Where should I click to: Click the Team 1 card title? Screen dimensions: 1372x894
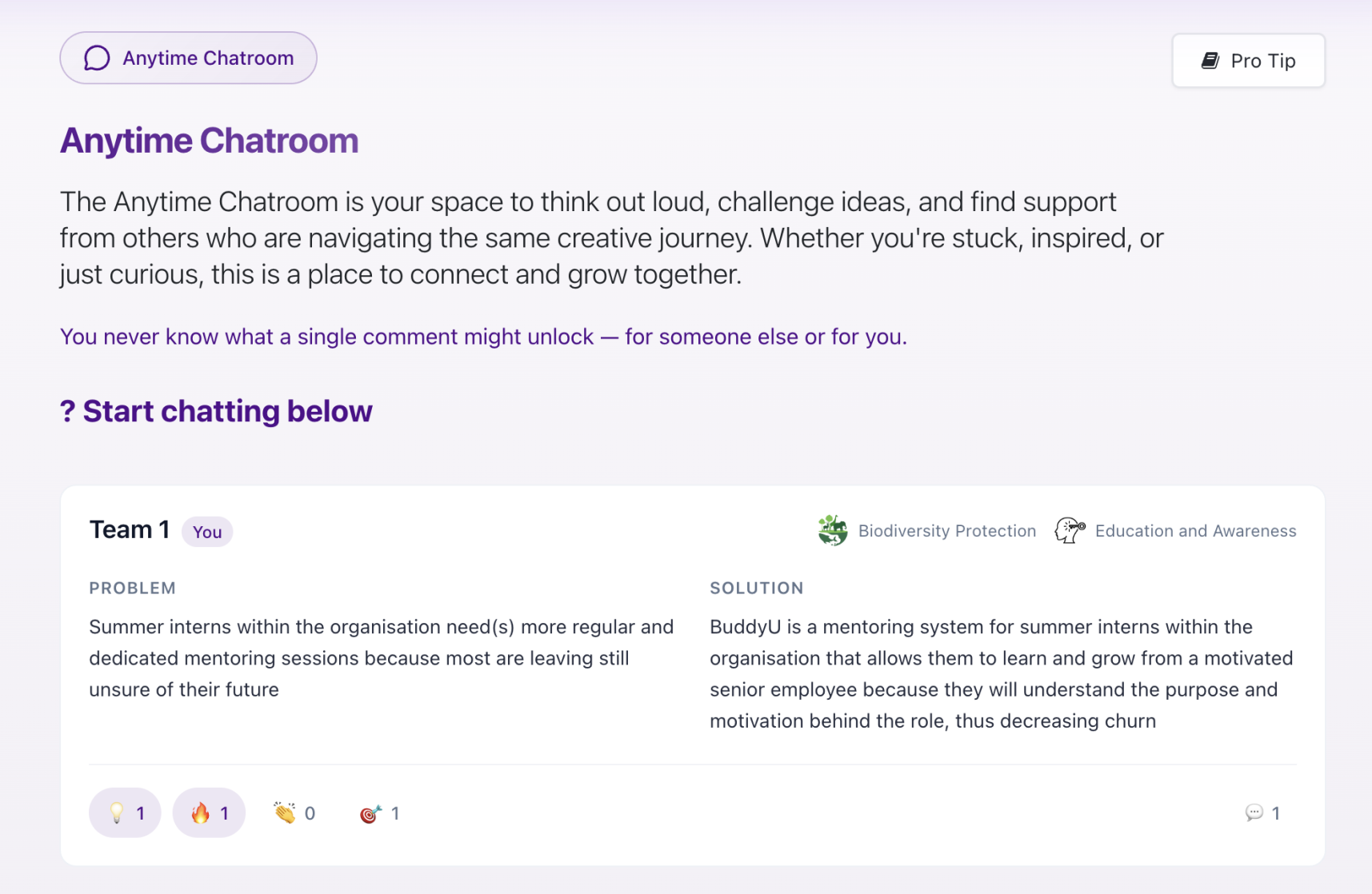click(130, 529)
